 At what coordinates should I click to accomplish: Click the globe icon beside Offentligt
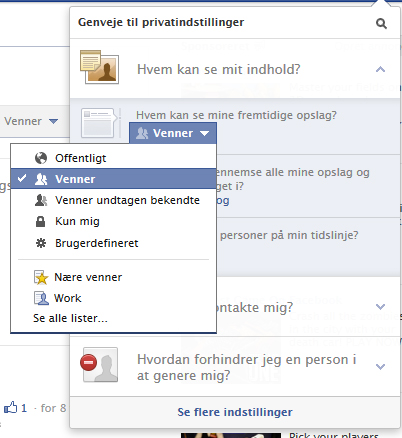point(41,158)
